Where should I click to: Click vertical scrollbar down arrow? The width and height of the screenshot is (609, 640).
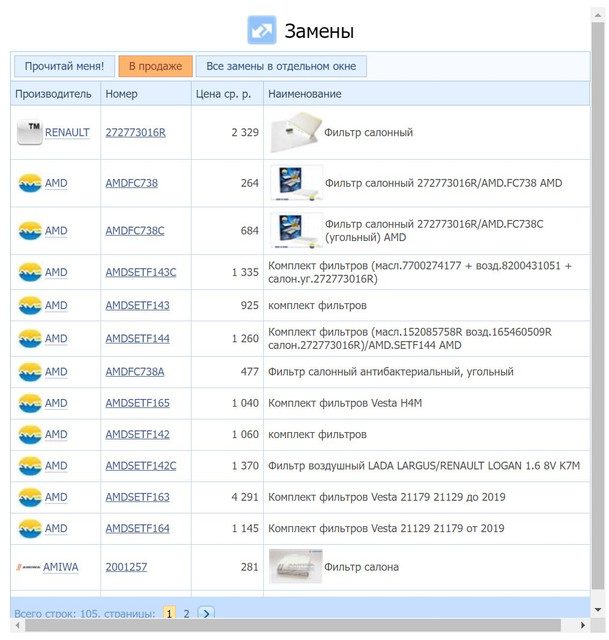pos(598,610)
